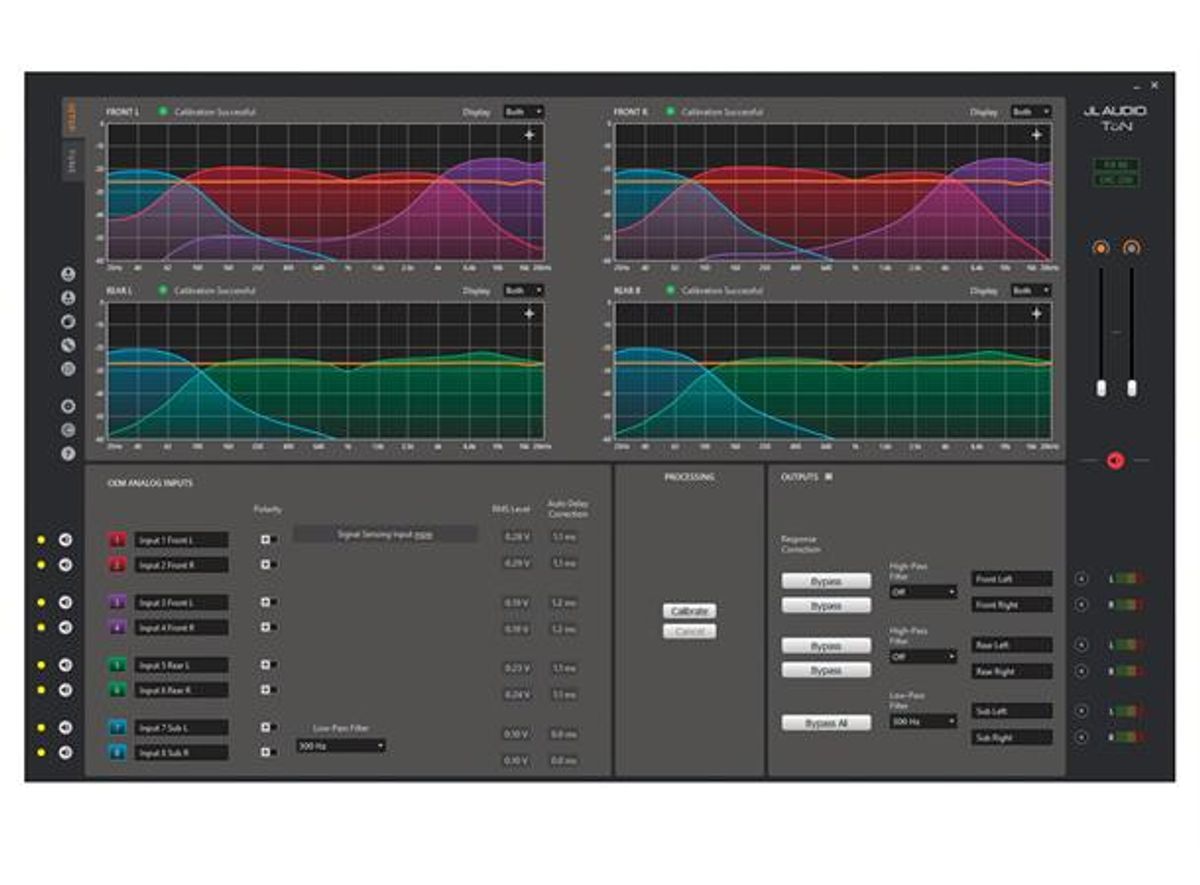1200x885 pixels.
Task: Open the inputs Low-Pass Filter 300 Hz dropdown
Action: 340,746
